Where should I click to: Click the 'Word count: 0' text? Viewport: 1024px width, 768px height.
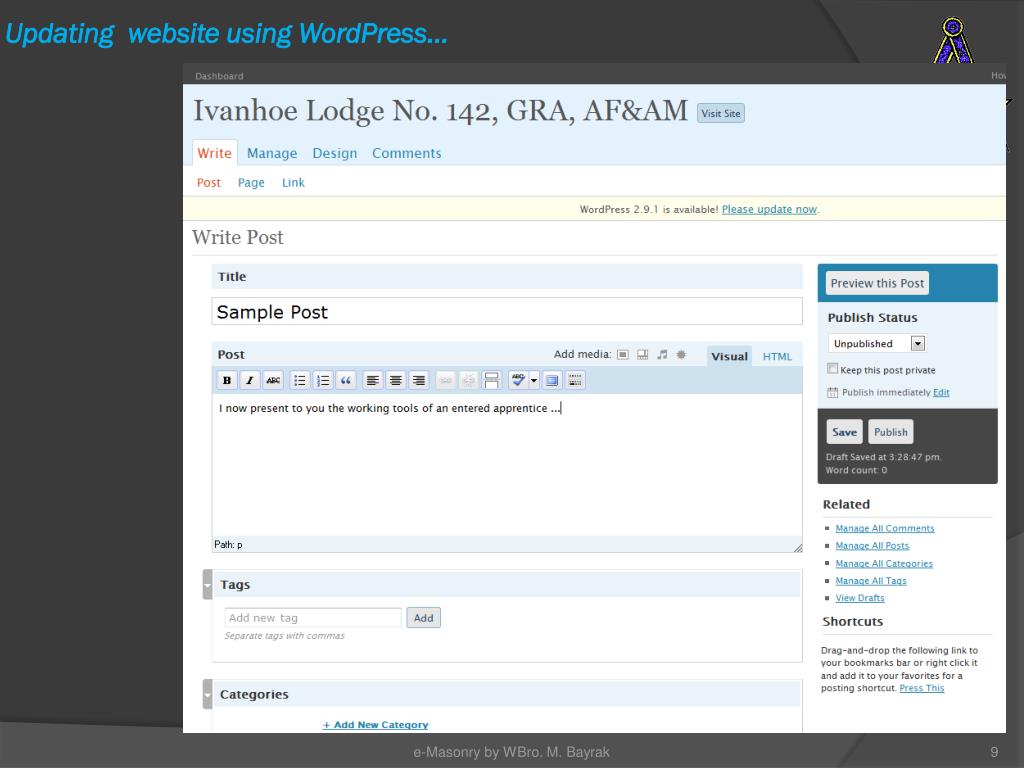(856, 470)
